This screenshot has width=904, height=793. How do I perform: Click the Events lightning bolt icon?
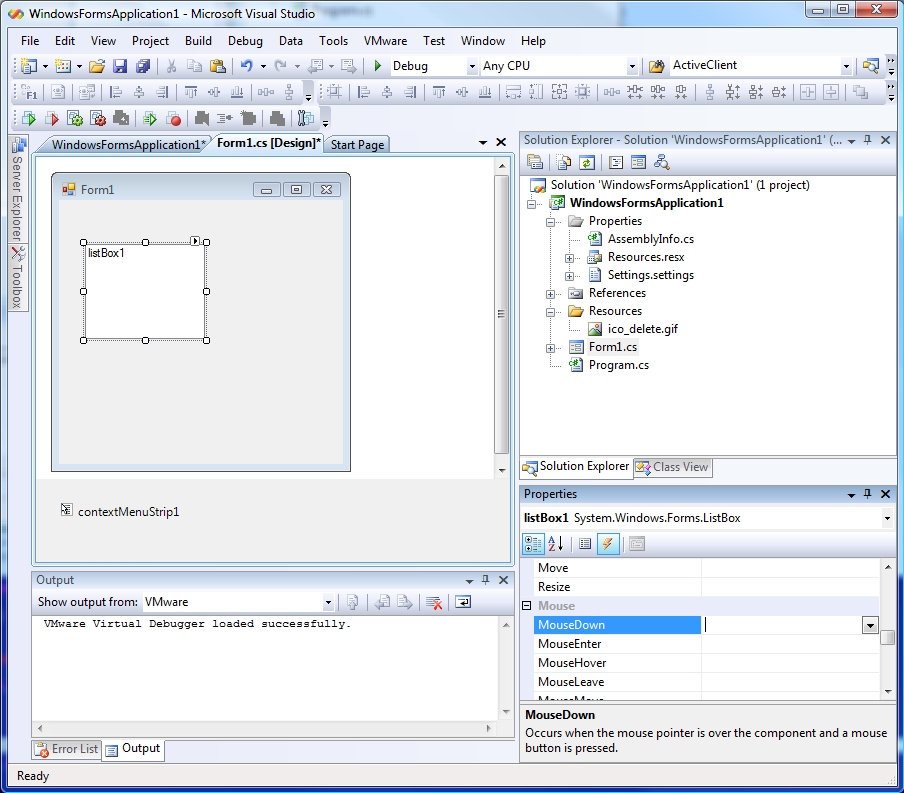coord(608,544)
